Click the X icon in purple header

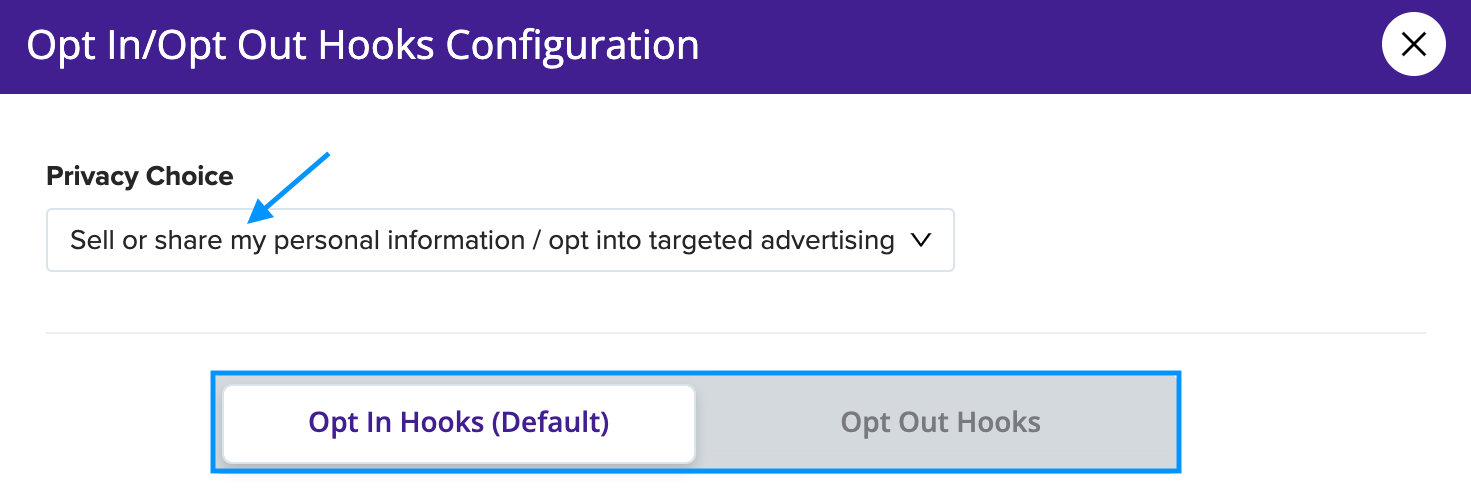click(x=1413, y=45)
